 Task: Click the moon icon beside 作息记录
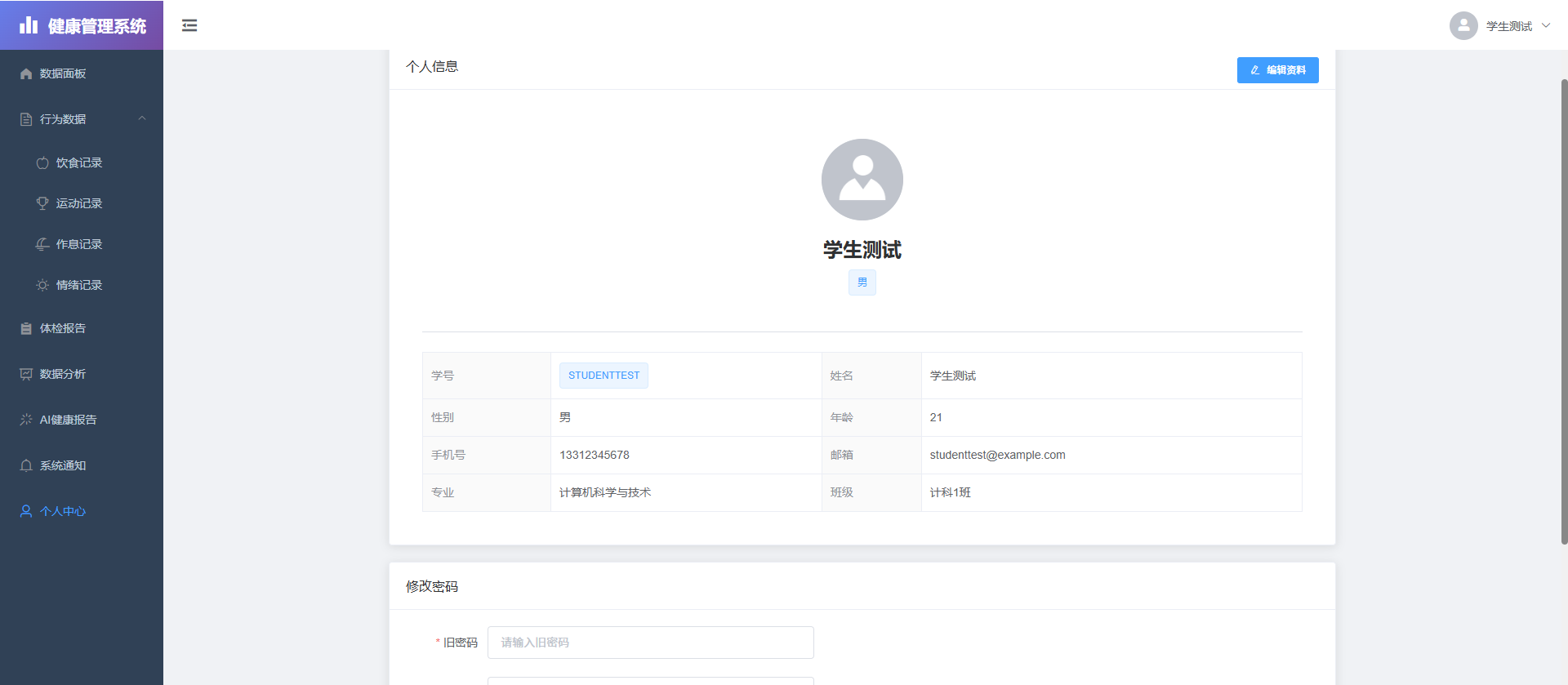[42, 244]
